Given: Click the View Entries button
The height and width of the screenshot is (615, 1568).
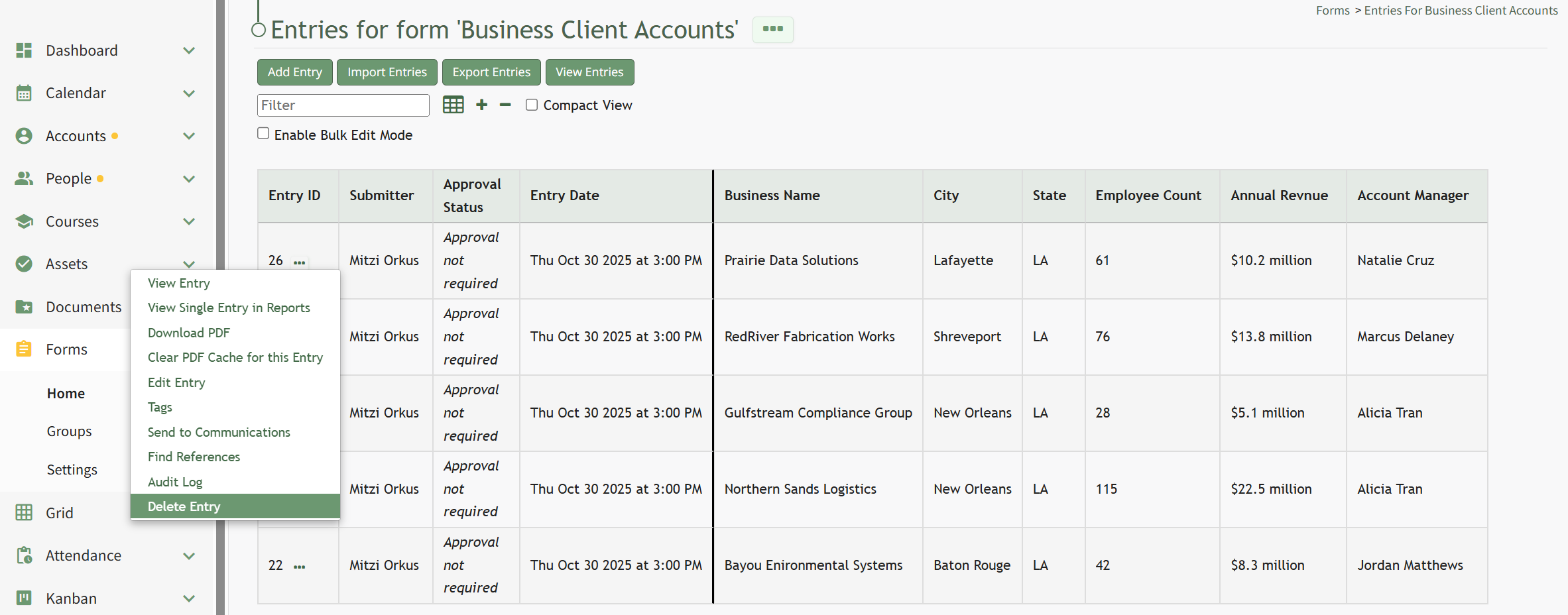Looking at the screenshot, I should (x=589, y=72).
